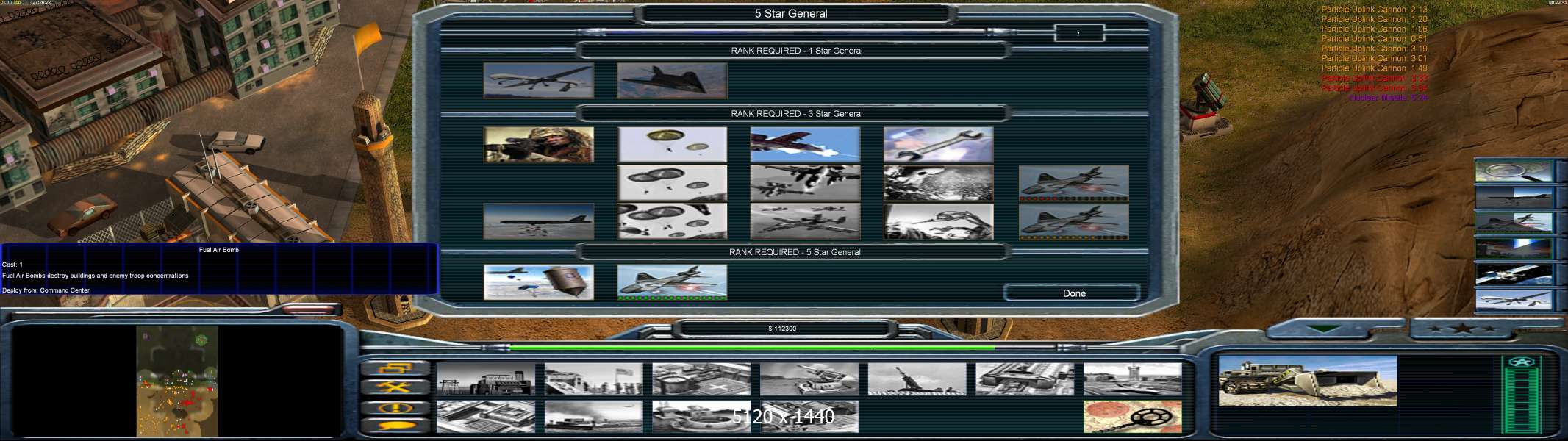
Task: Choose the Pathfinder sniper power icon
Action: (x=538, y=145)
